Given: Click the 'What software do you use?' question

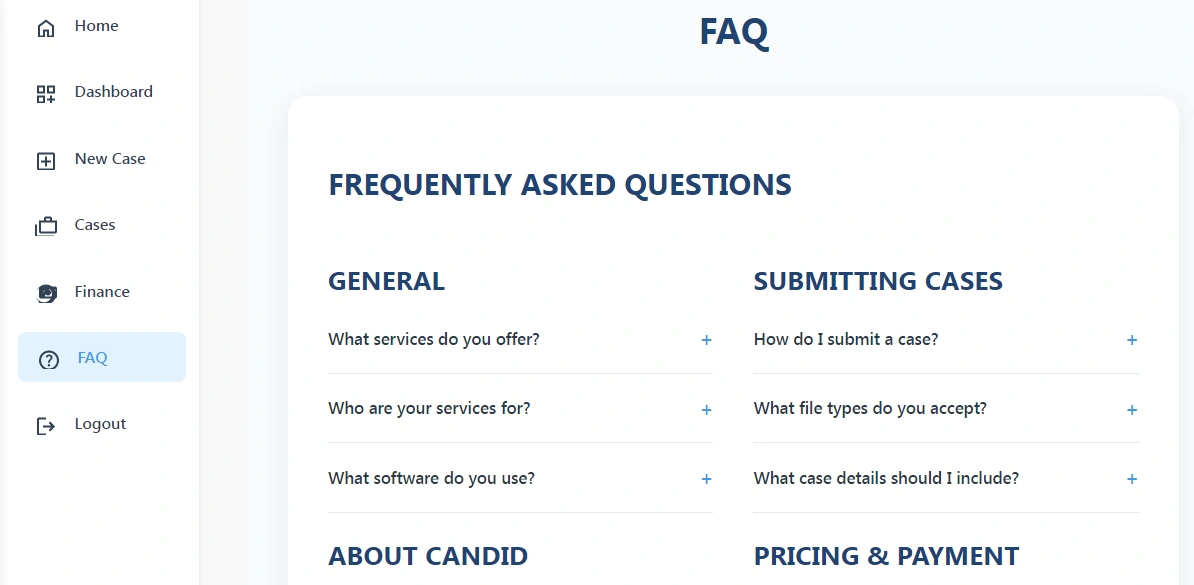Looking at the screenshot, I should pos(431,478).
